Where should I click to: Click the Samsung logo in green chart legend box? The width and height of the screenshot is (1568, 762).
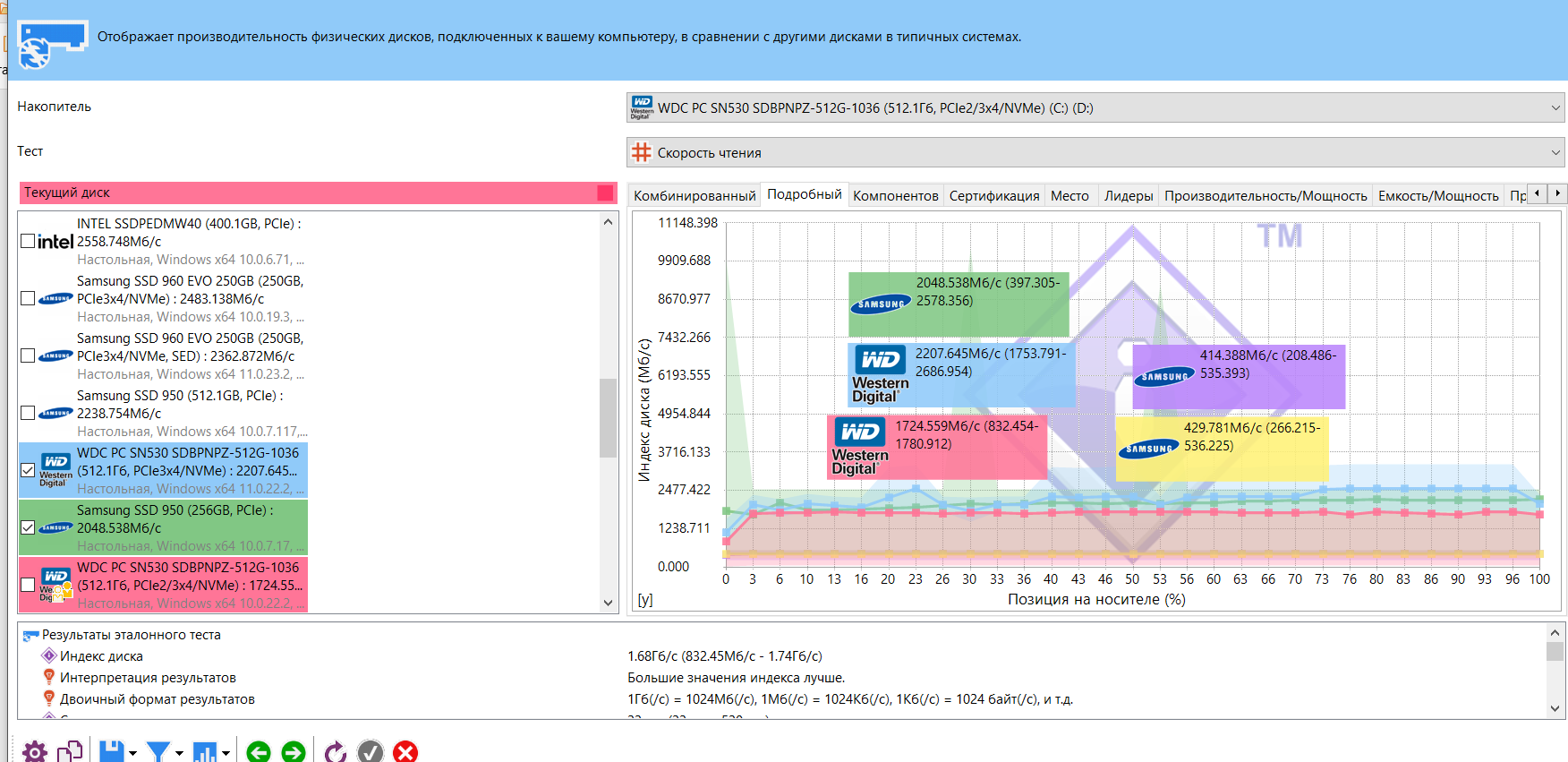[x=882, y=304]
